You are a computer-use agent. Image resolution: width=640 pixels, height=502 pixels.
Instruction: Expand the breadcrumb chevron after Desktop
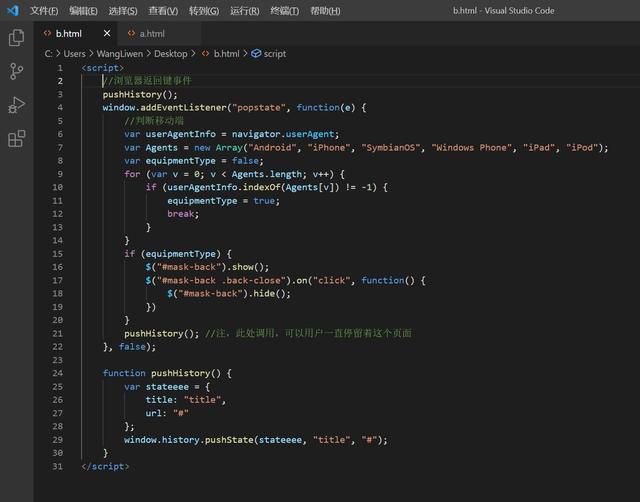click(193, 53)
